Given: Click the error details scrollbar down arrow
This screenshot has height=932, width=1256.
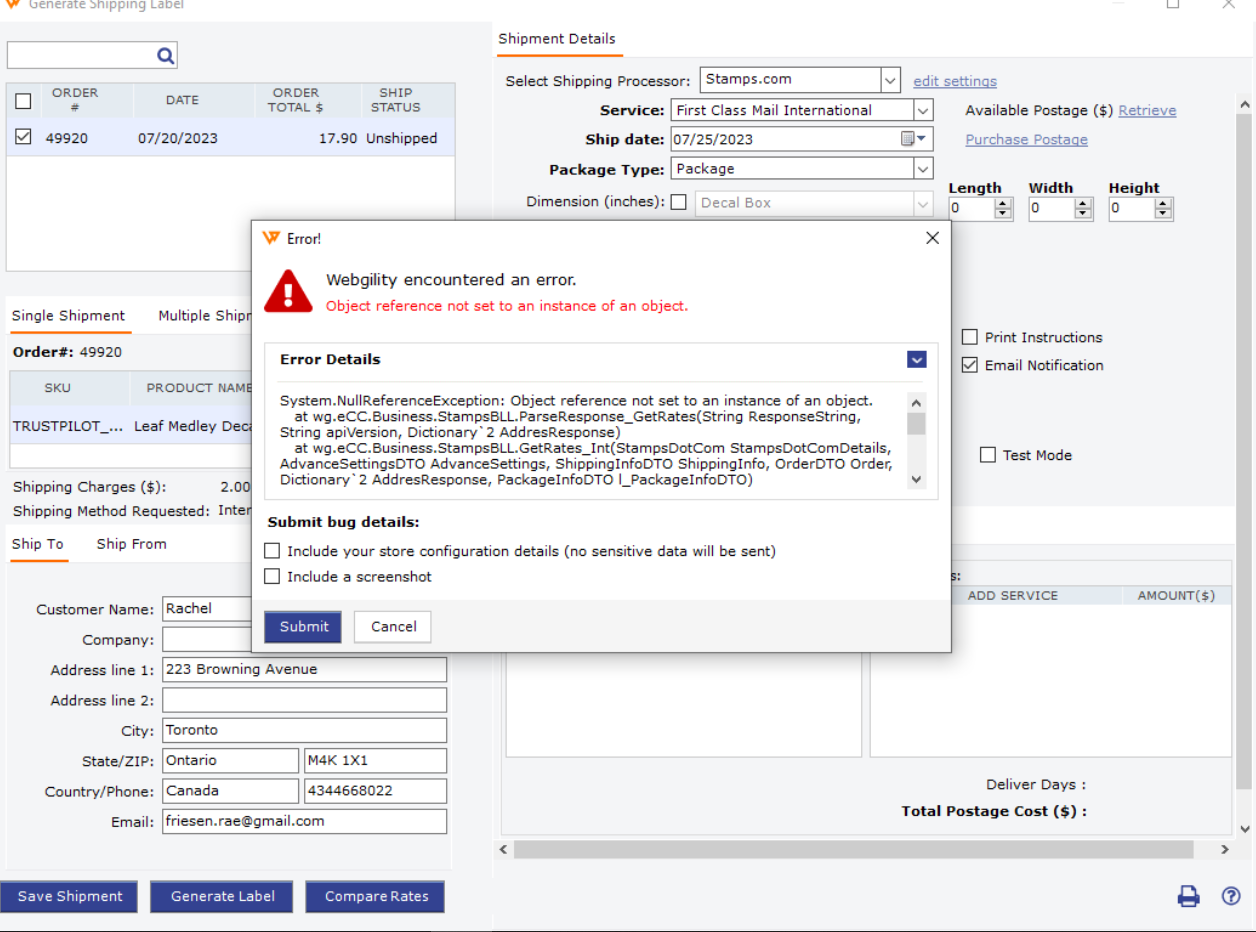Looking at the screenshot, I should pos(916,480).
